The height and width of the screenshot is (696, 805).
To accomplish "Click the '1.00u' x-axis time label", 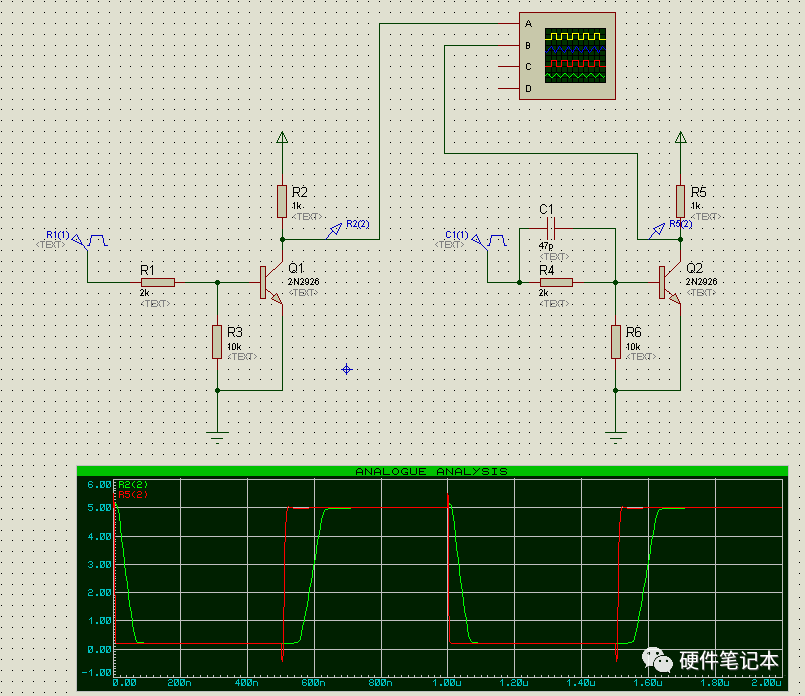I will [447, 683].
